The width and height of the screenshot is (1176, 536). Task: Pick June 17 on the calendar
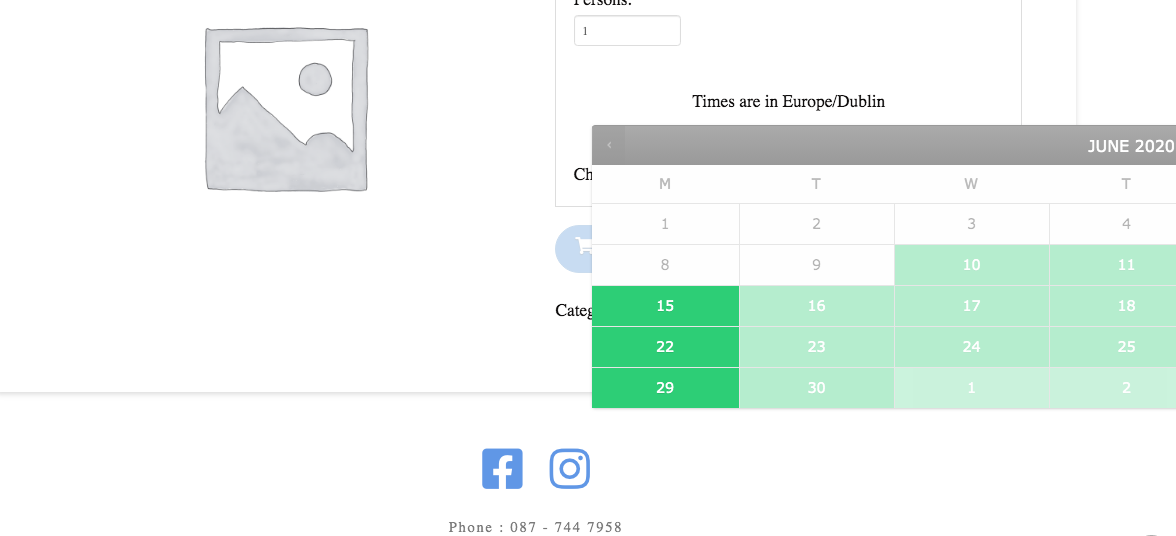click(x=971, y=306)
